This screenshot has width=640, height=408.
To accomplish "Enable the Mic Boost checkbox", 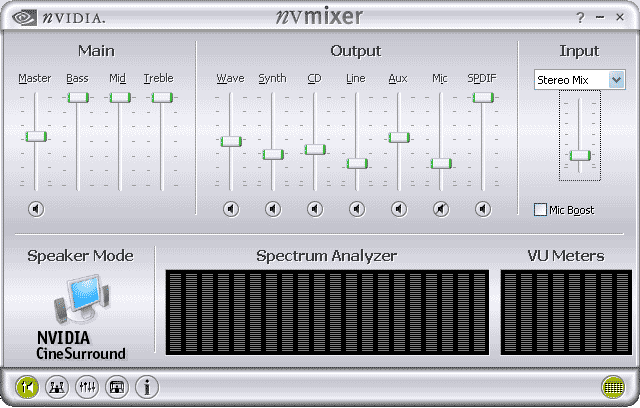I will click(541, 209).
